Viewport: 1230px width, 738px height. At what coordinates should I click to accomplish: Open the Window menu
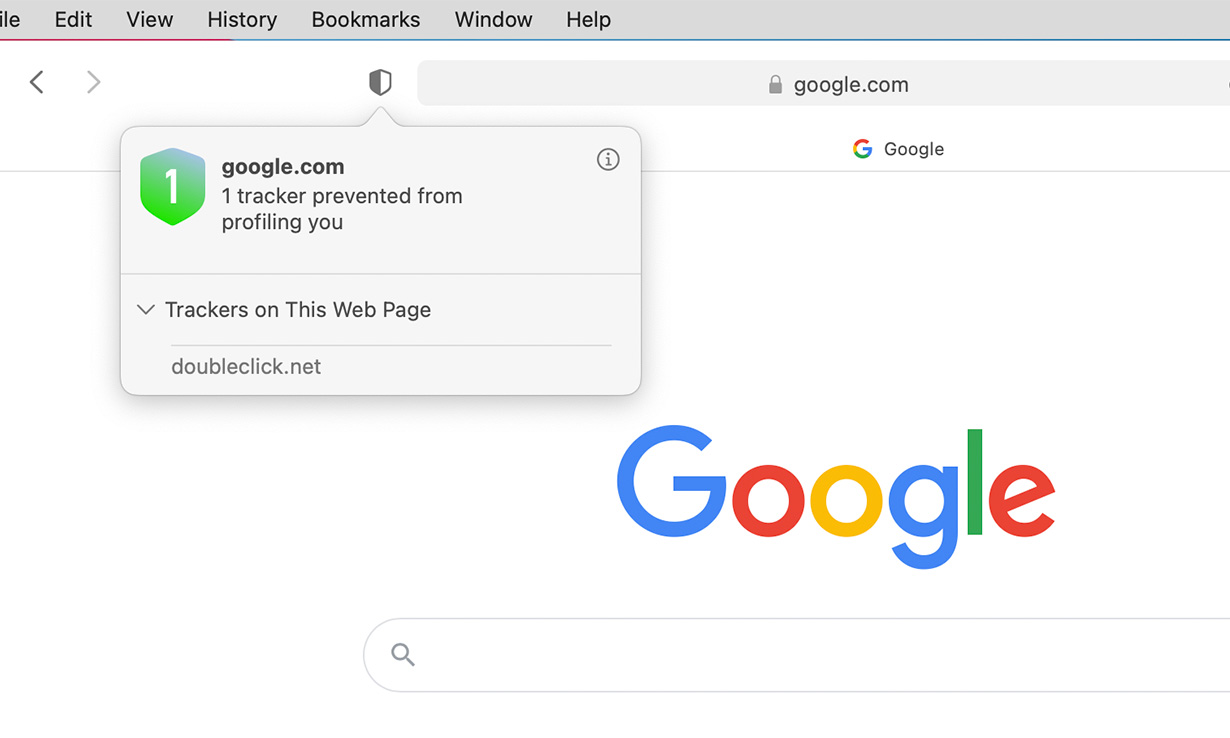tap(493, 20)
